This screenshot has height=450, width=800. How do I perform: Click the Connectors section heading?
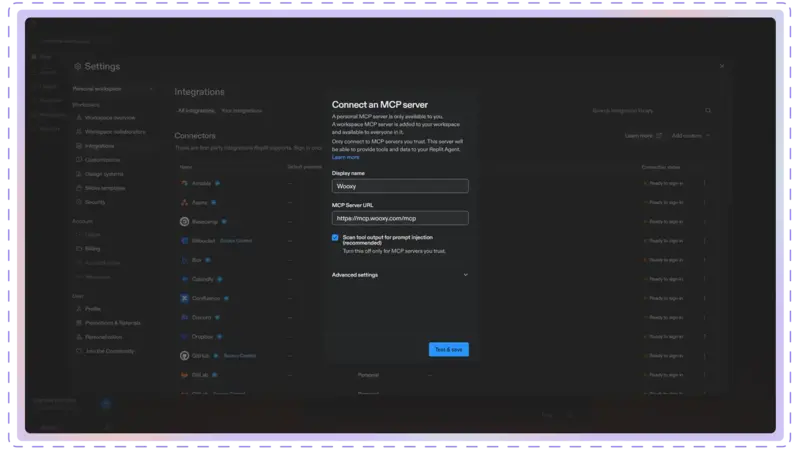[x=195, y=136]
